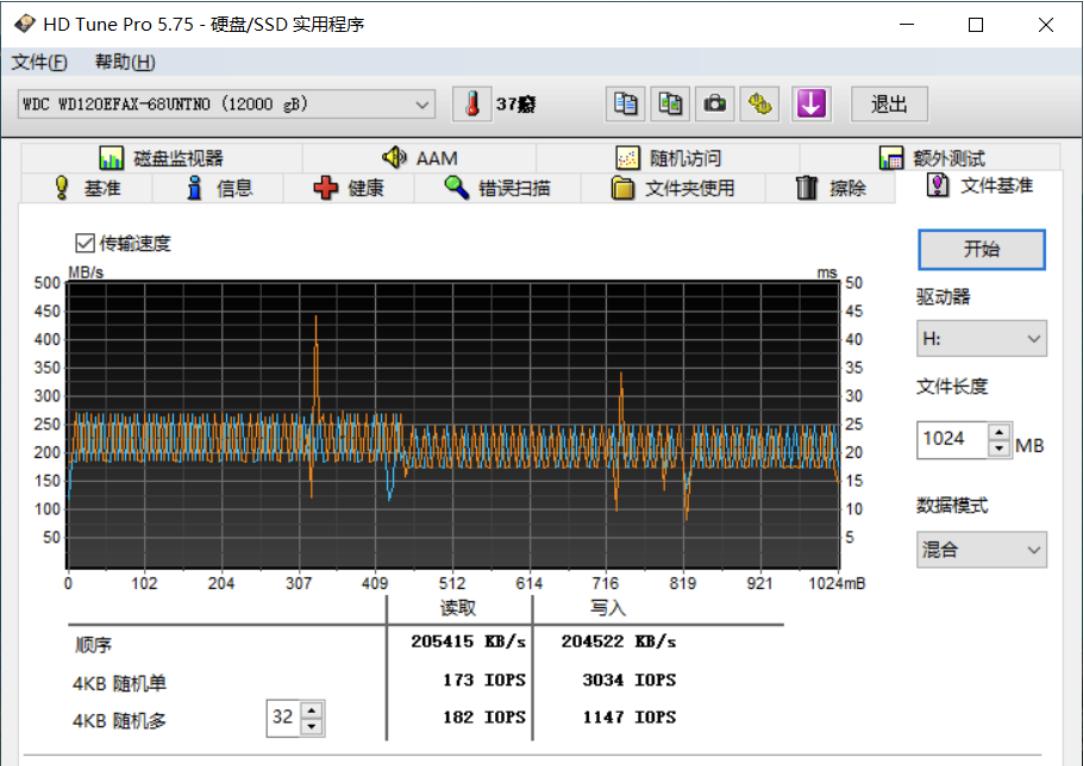Click the 退出 exit button
1084x766 pixels.
(x=890, y=104)
